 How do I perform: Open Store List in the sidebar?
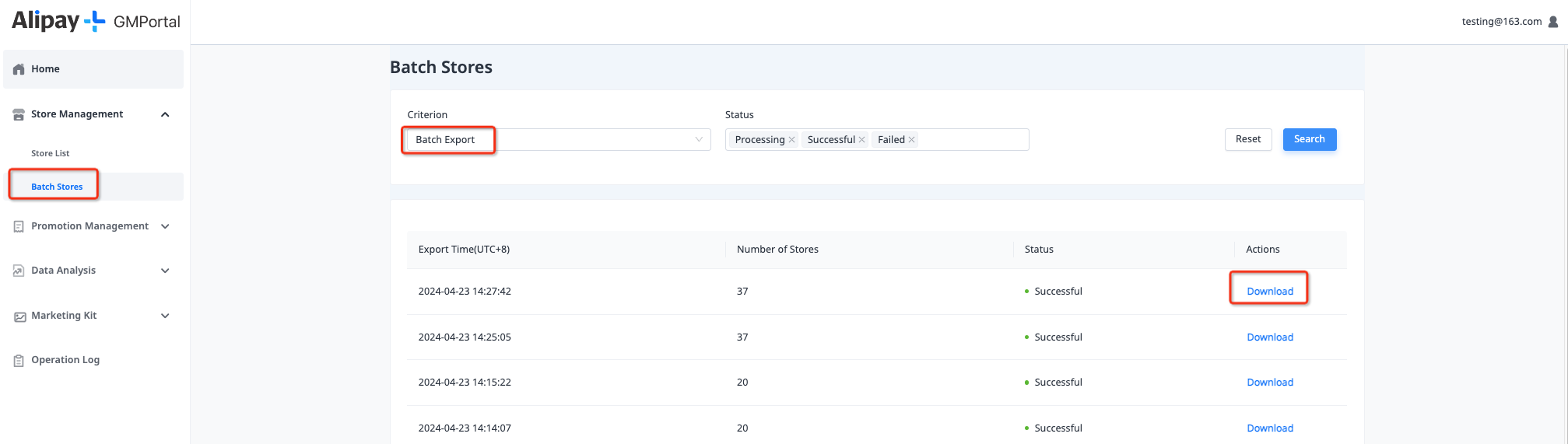pyautogui.click(x=51, y=154)
